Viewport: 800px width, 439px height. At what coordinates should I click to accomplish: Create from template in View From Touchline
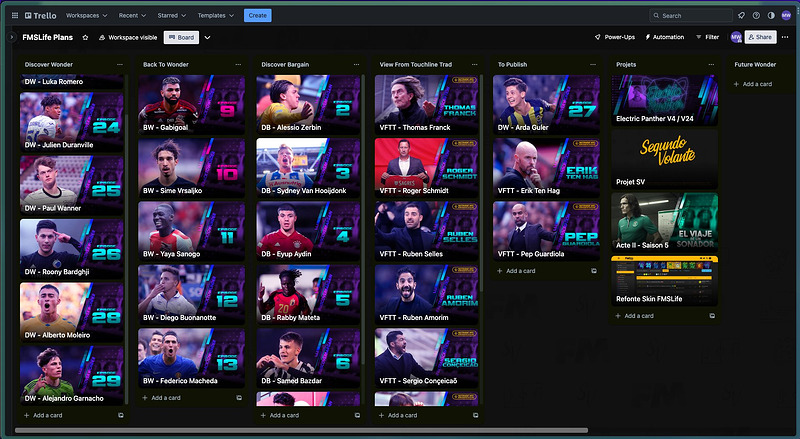click(476, 415)
